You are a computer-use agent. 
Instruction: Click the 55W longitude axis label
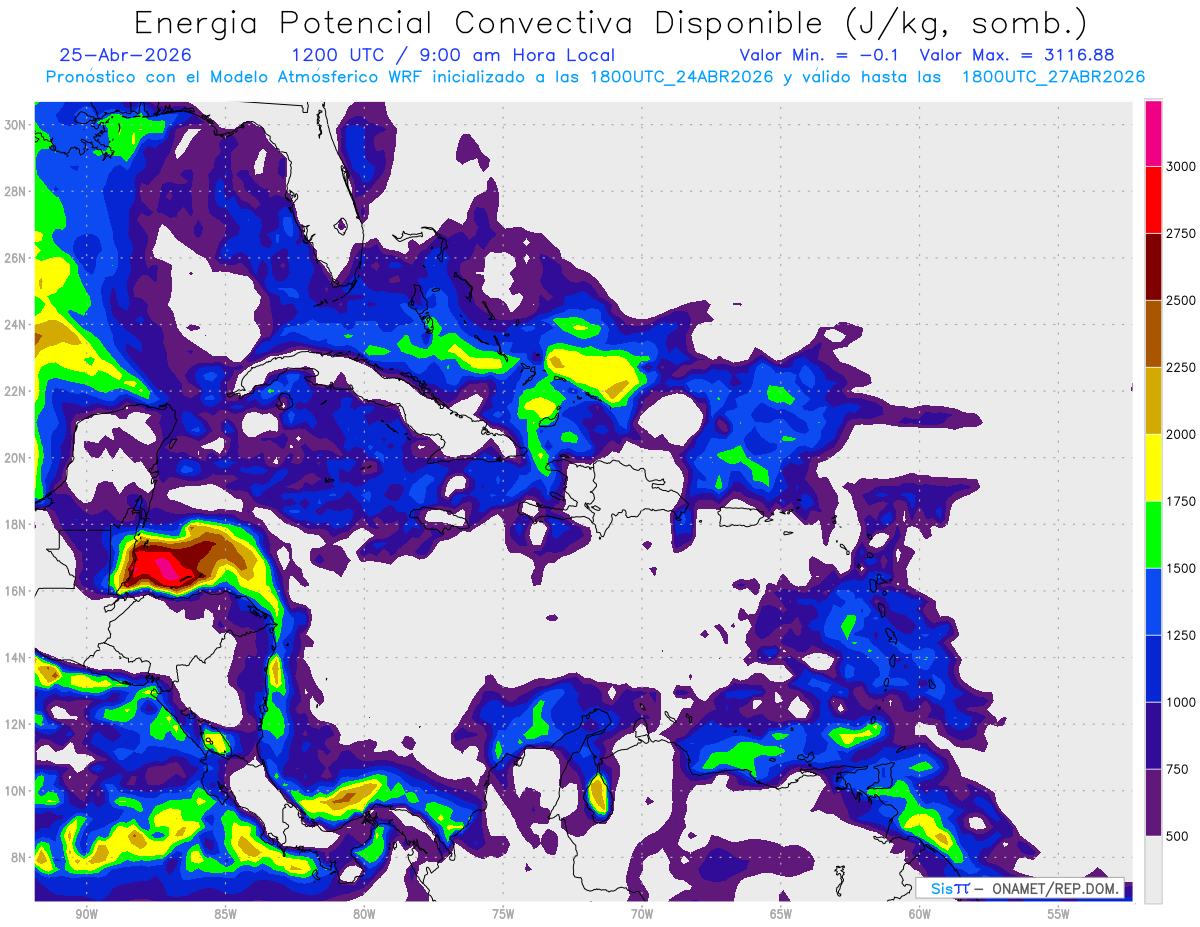[x=1058, y=914]
